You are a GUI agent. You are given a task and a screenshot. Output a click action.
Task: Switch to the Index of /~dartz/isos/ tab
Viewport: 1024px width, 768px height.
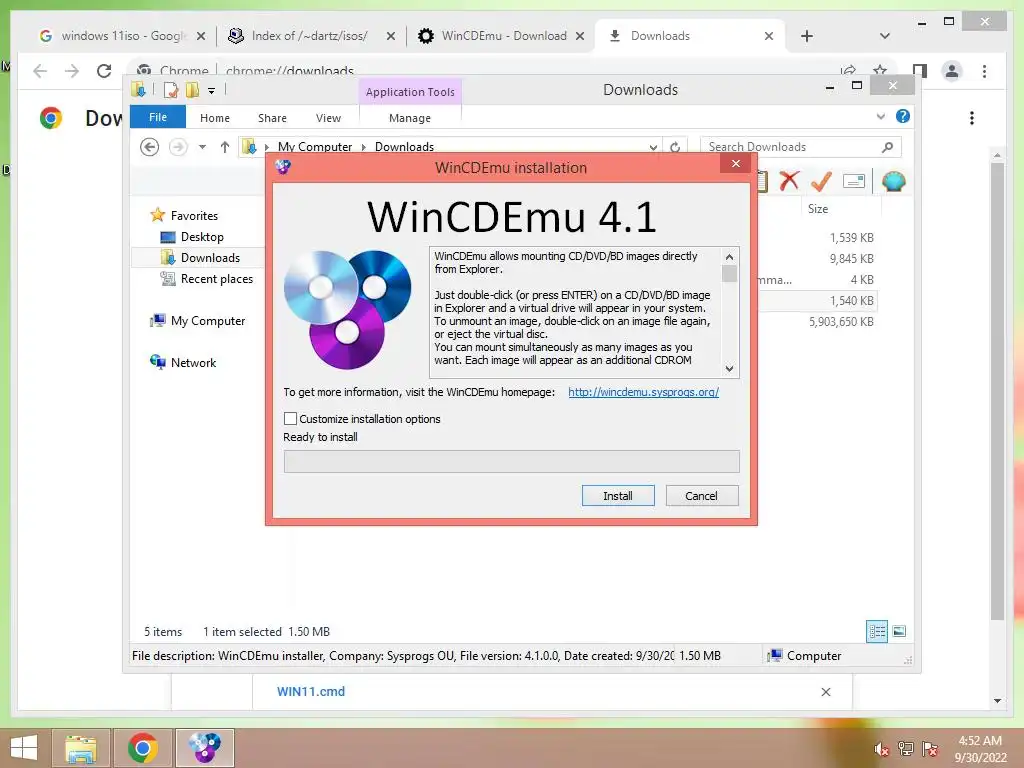tap(310, 35)
